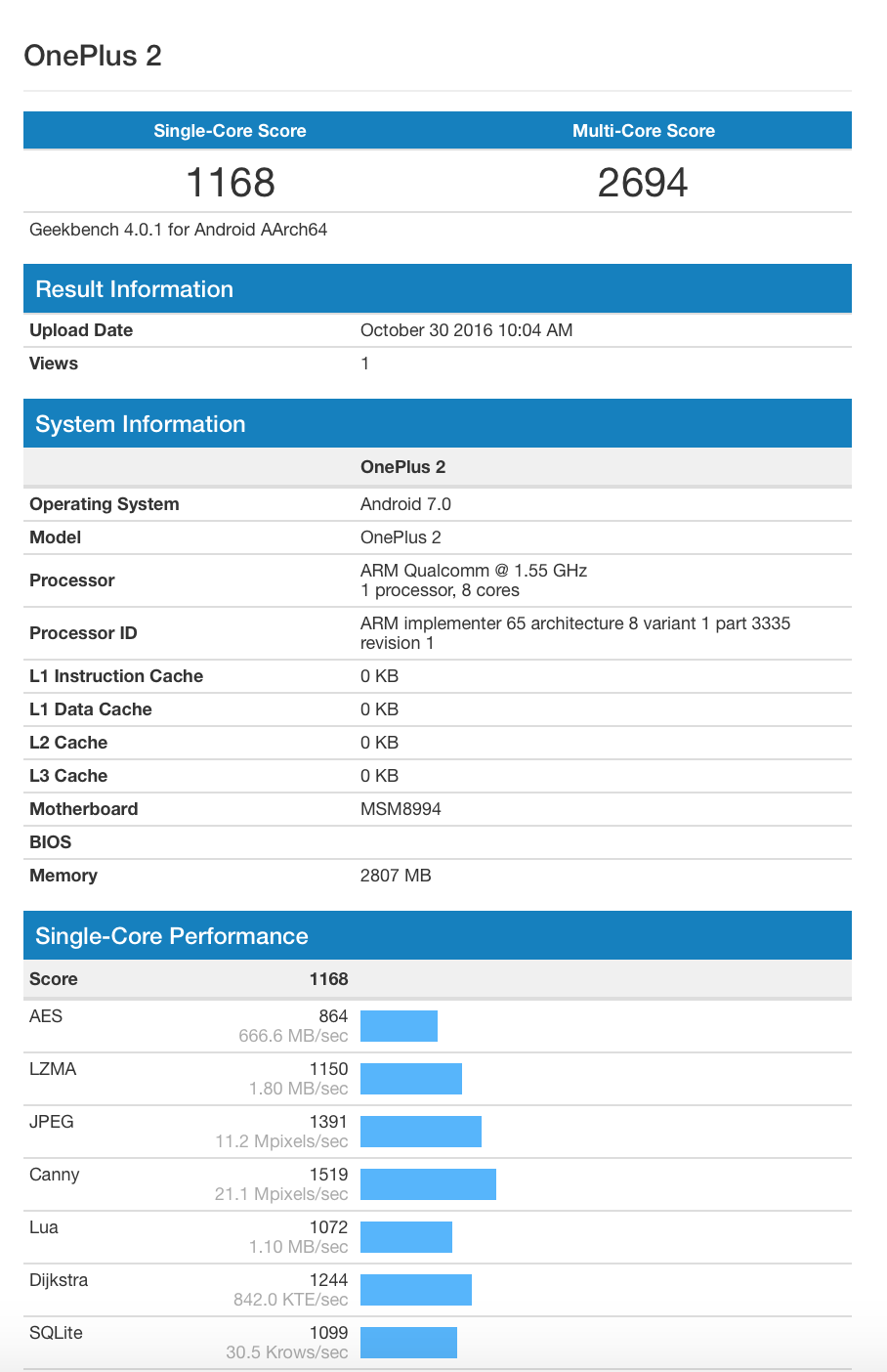Click the SQLite benchmark result bar
Screen dimensions: 887x1372
coord(408,1343)
